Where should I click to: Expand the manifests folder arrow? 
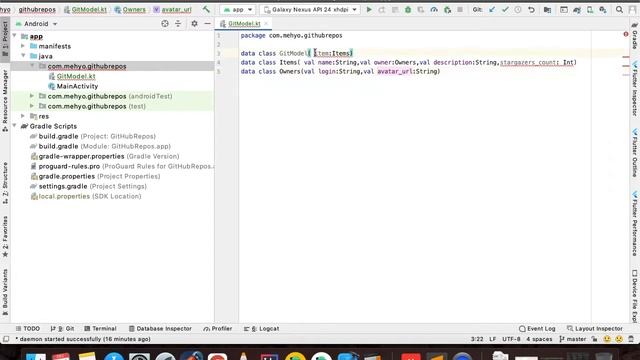click(x=23, y=46)
